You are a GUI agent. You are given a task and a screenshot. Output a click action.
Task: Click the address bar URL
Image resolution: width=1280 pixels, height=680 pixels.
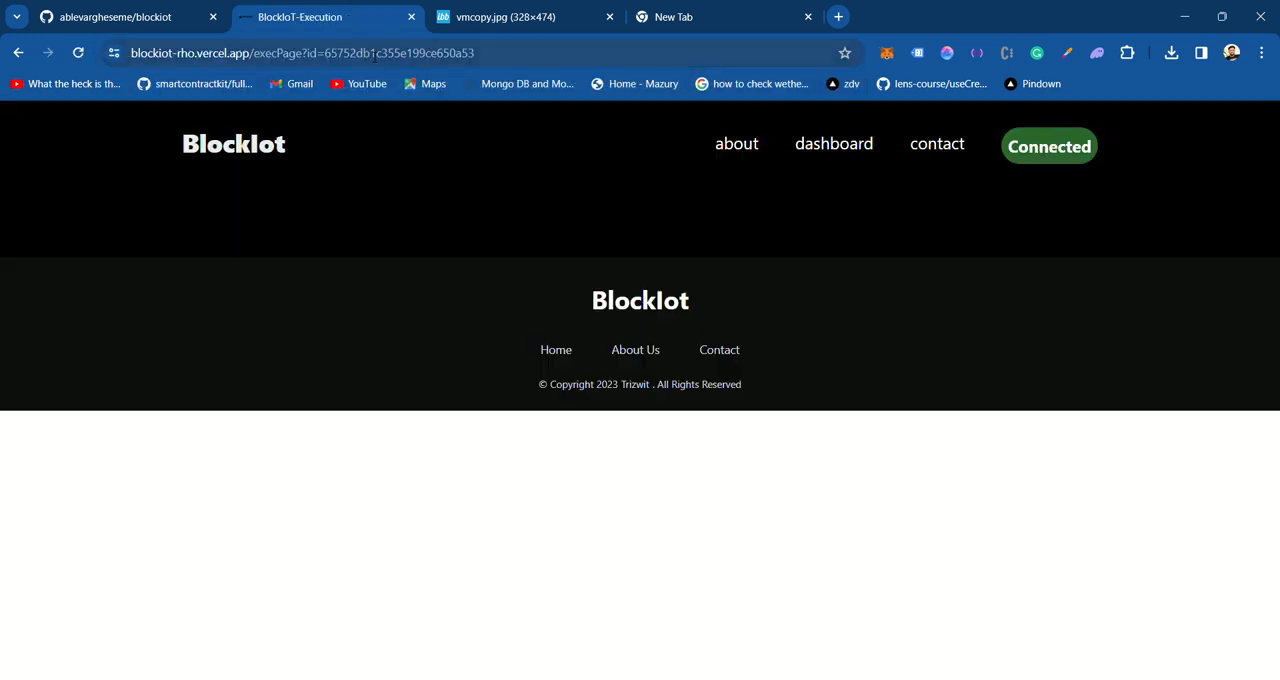pos(302,53)
